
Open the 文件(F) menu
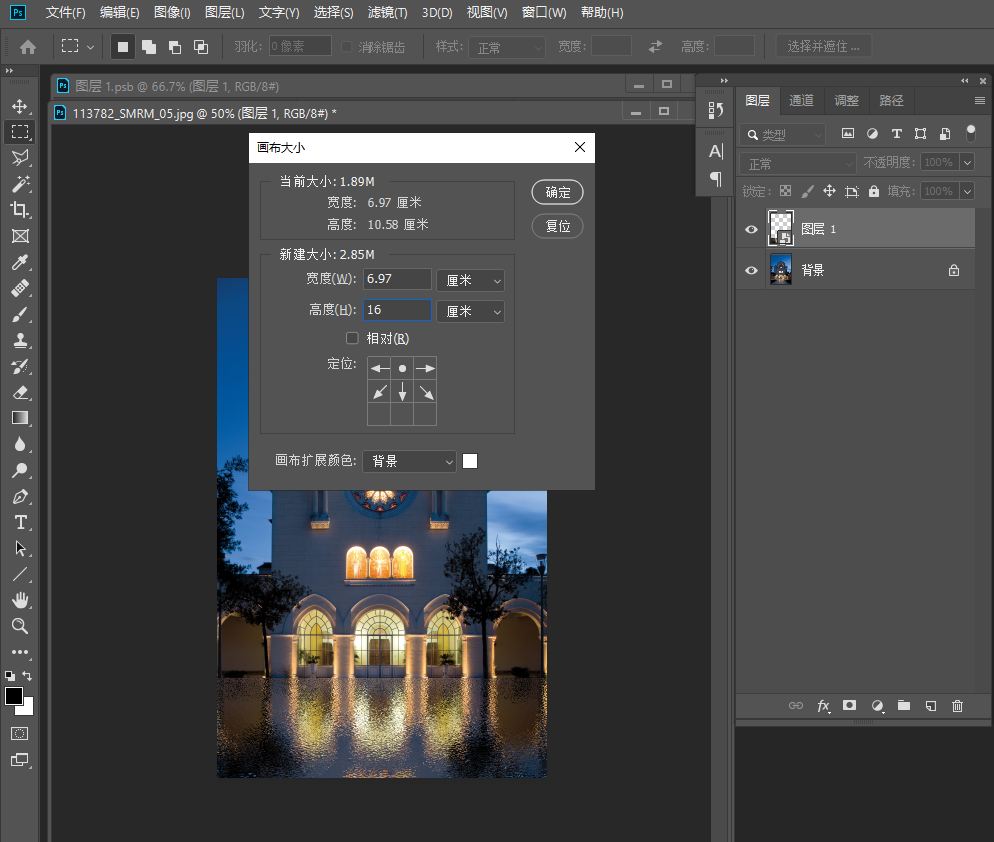point(65,13)
